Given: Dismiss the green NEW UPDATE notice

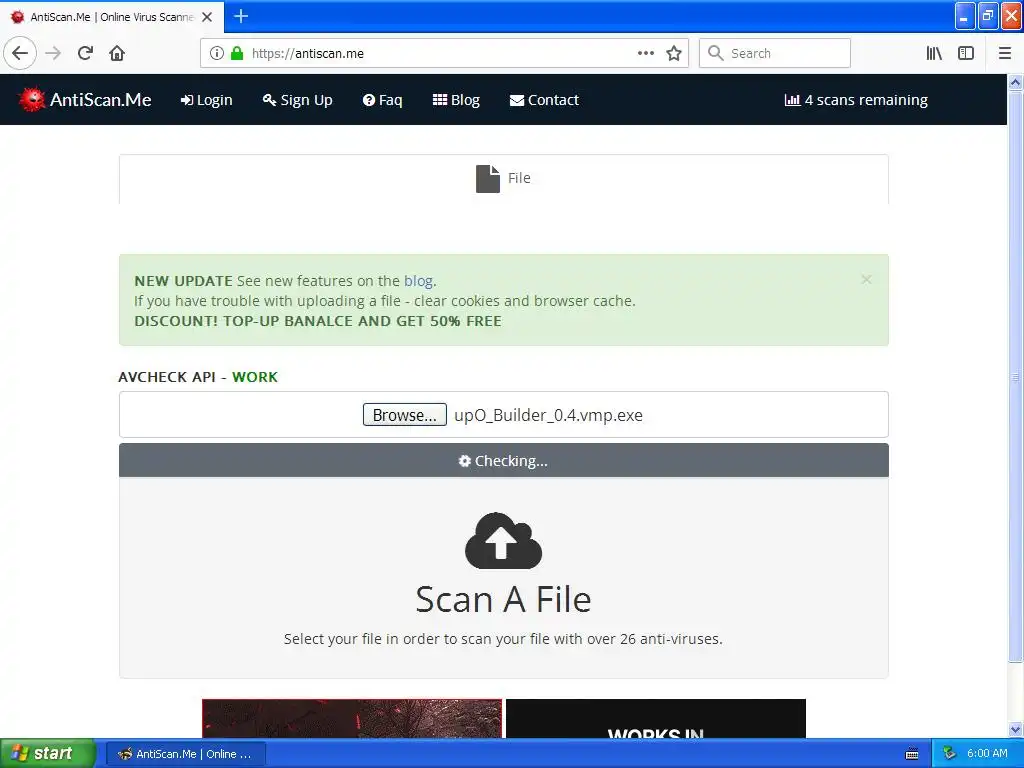Looking at the screenshot, I should pos(866,280).
